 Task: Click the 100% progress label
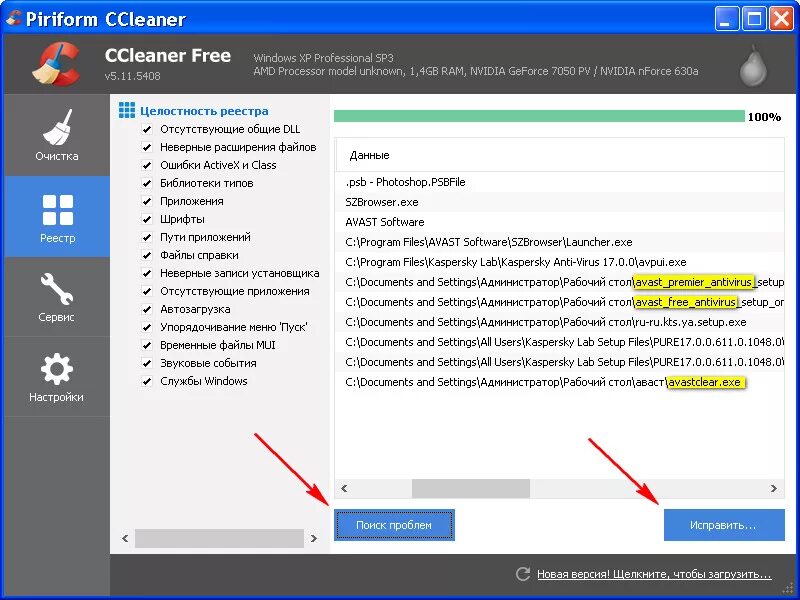[764, 117]
